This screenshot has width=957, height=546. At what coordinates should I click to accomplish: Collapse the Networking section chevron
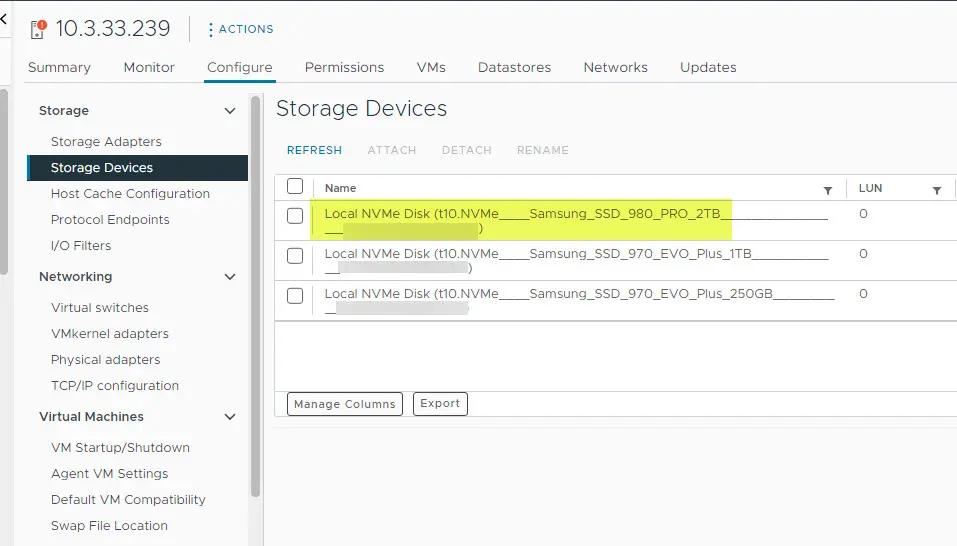tap(230, 277)
